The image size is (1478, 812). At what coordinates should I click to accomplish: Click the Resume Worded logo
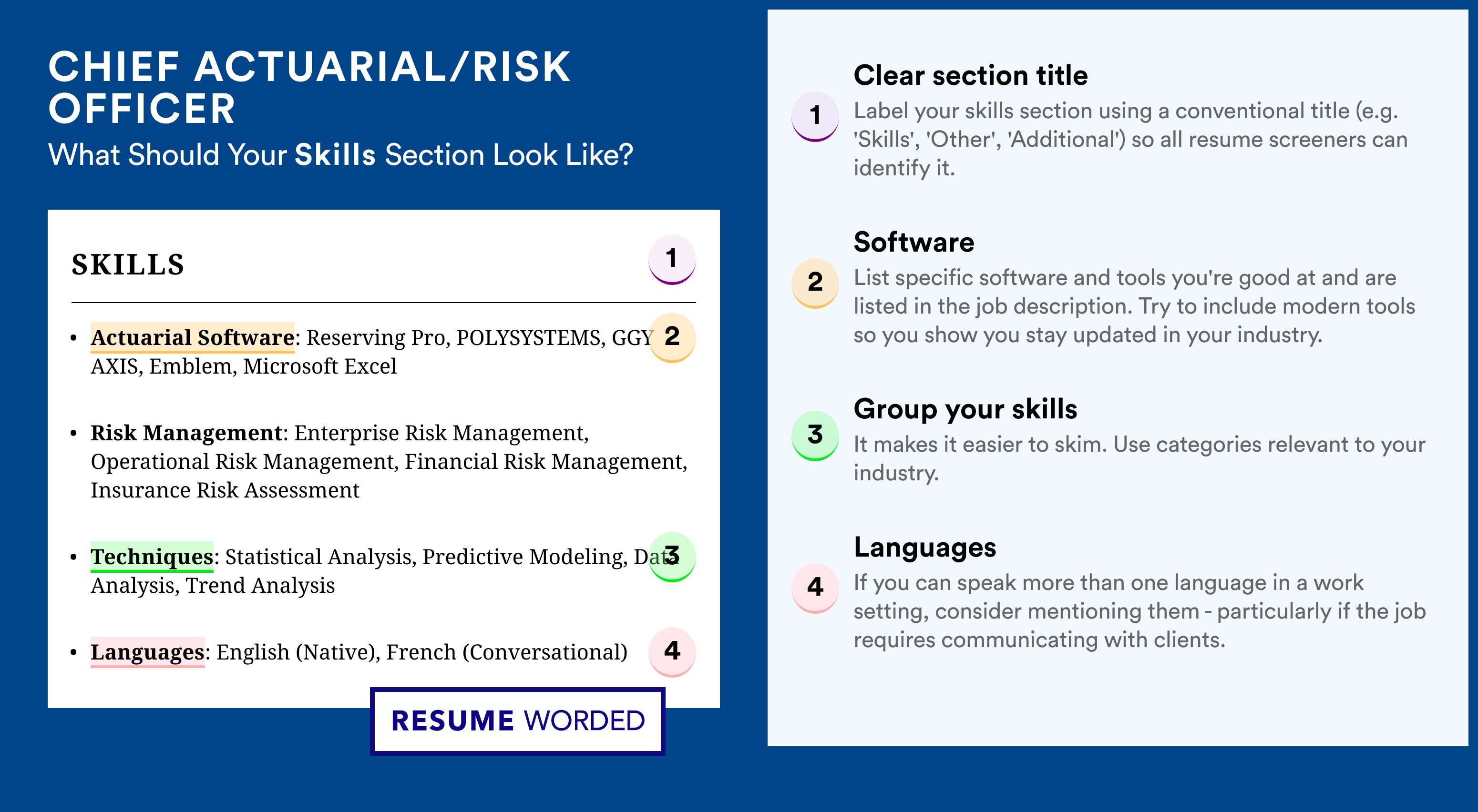click(x=517, y=721)
